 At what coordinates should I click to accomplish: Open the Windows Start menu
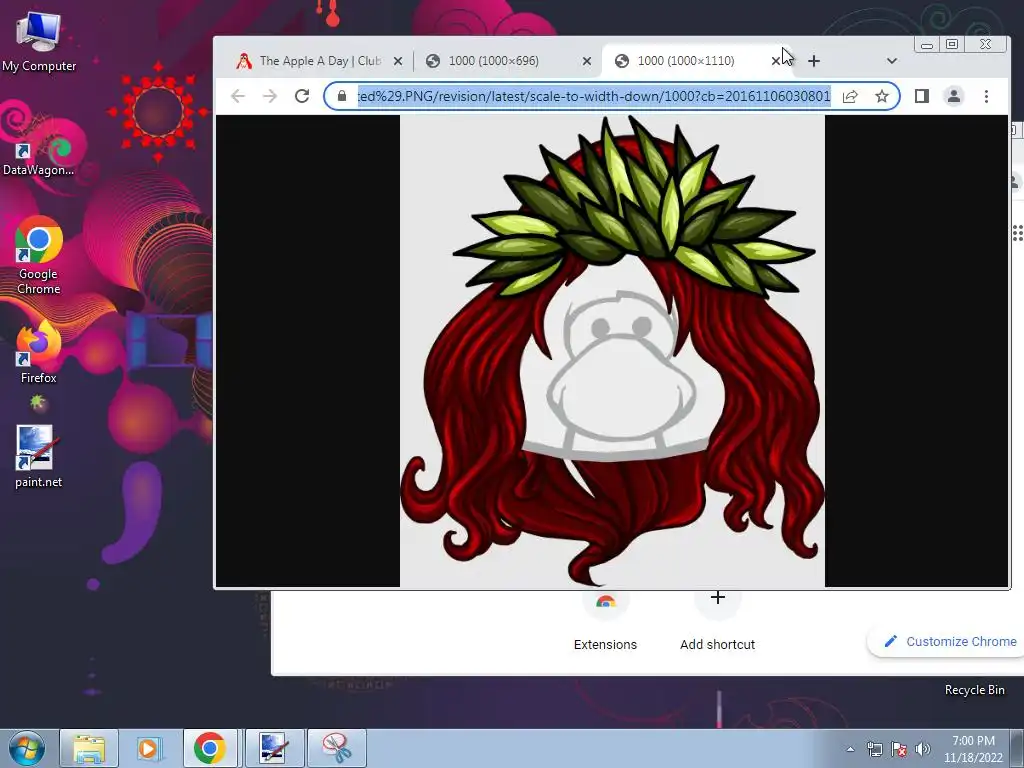point(27,748)
